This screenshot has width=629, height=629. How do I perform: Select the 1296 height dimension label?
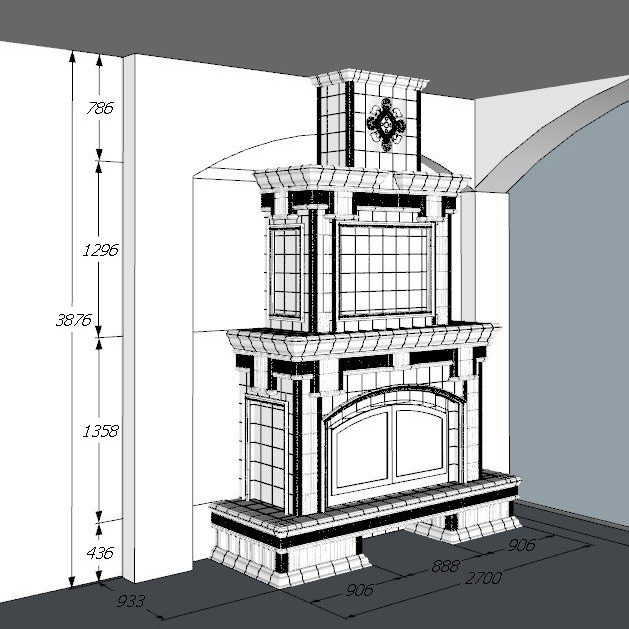pos(100,250)
